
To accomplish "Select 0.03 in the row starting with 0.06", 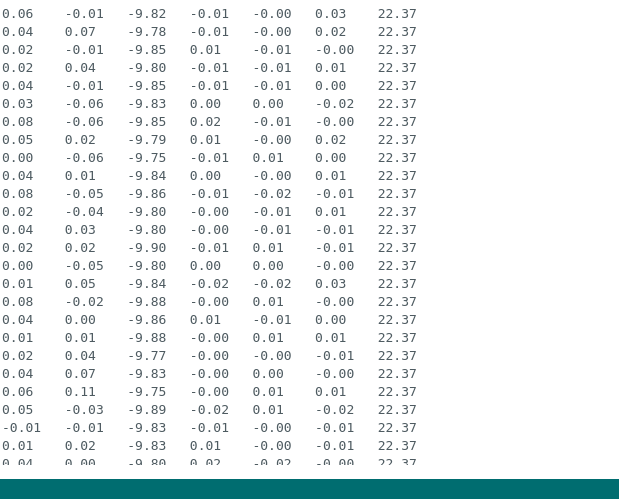I will pos(330,14).
